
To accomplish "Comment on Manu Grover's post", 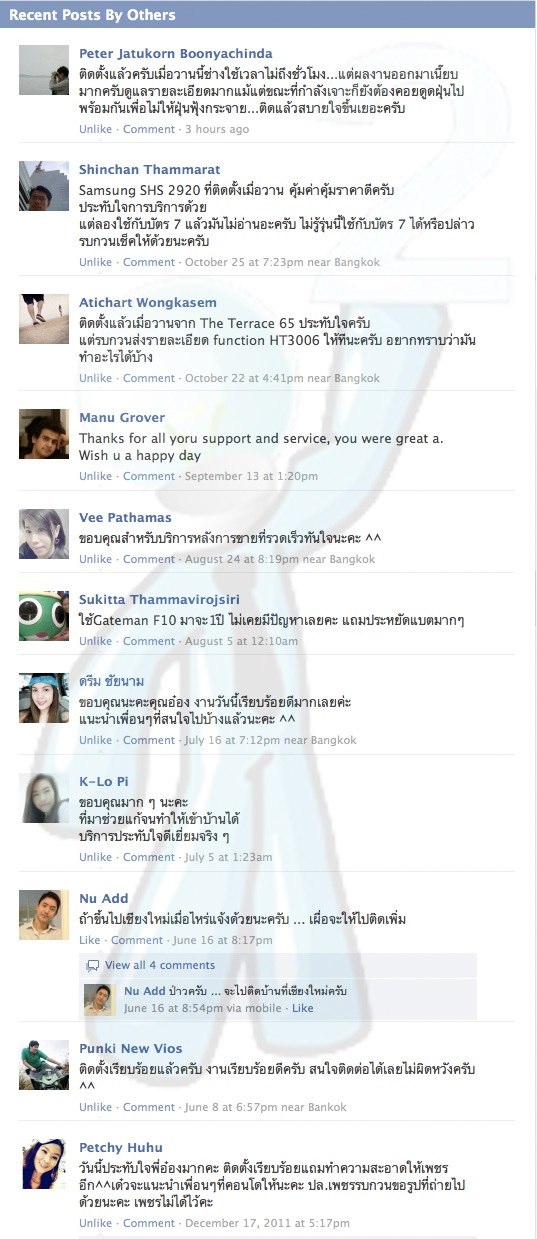I will click(x=149, y=477).
